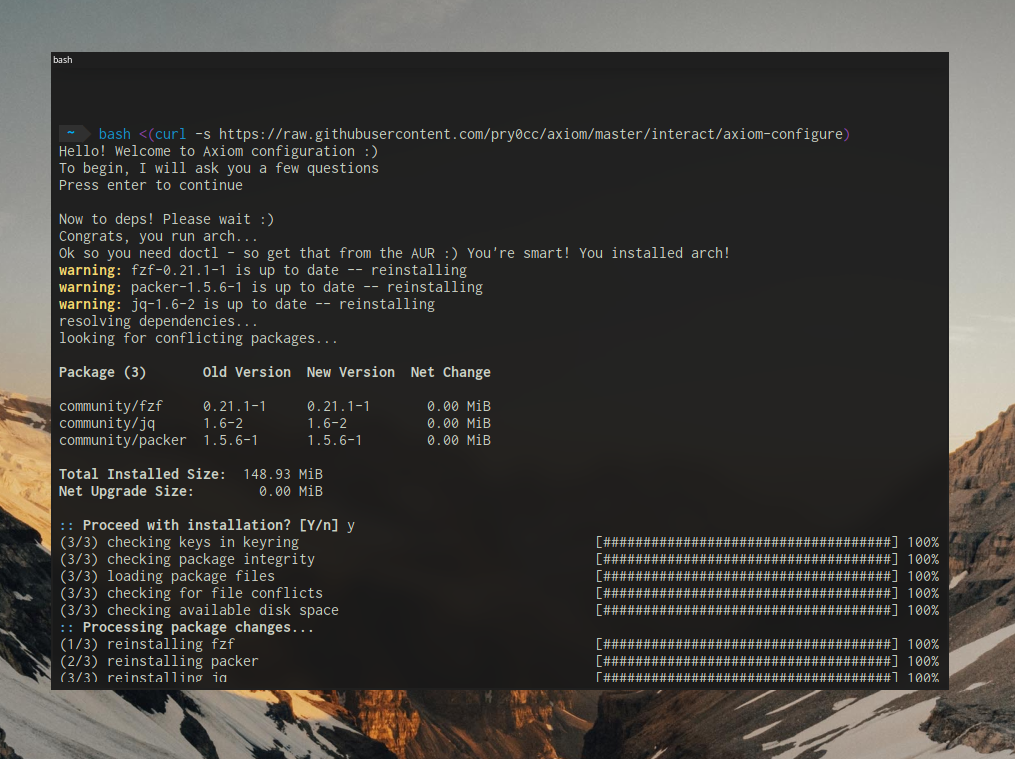This screenshot has height=759, width=1015.
Task: Click the community/packer package name
Action: click(x=122, y=440)
